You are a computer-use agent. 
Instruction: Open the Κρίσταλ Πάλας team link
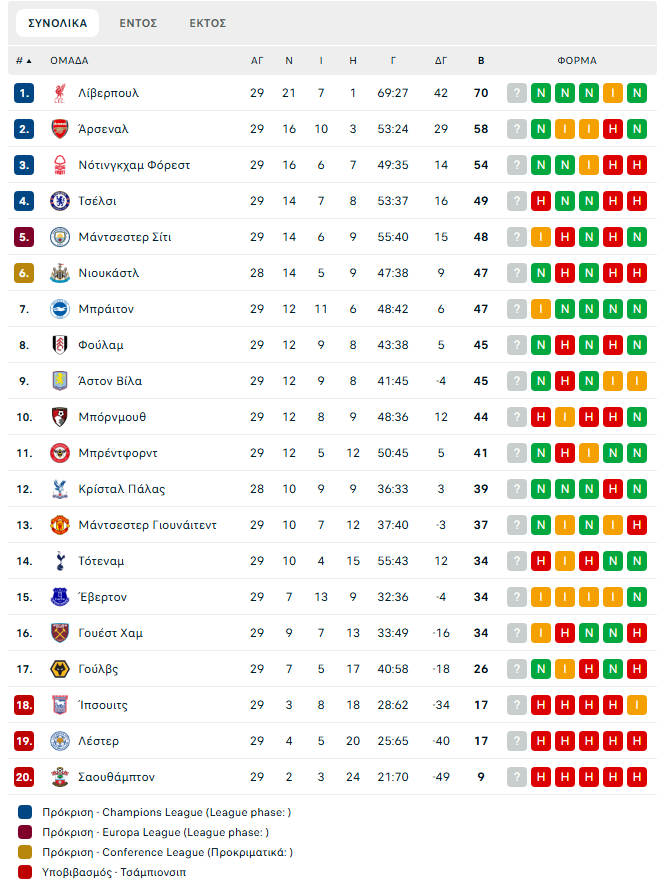click(x=122, y=489)
